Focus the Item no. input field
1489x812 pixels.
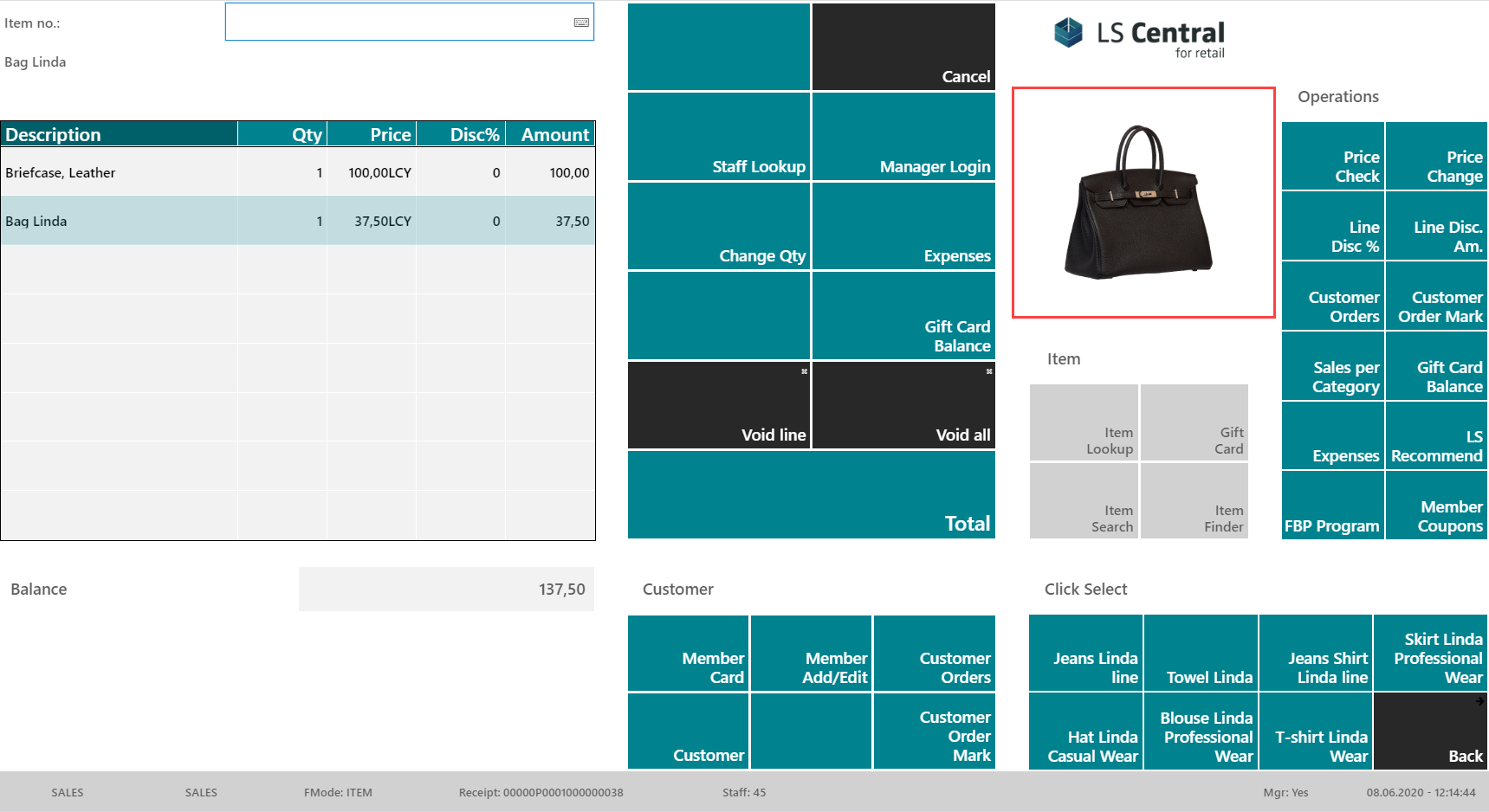(x=410, y=22)
